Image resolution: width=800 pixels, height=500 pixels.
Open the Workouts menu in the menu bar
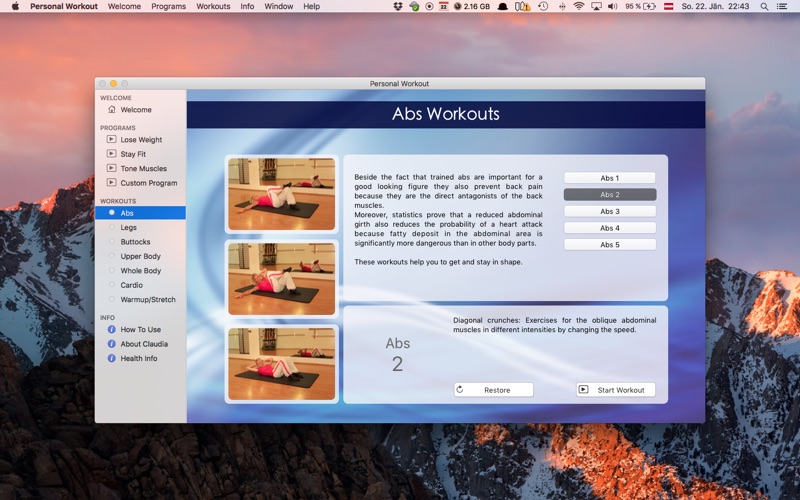click(x=213, y=6)
